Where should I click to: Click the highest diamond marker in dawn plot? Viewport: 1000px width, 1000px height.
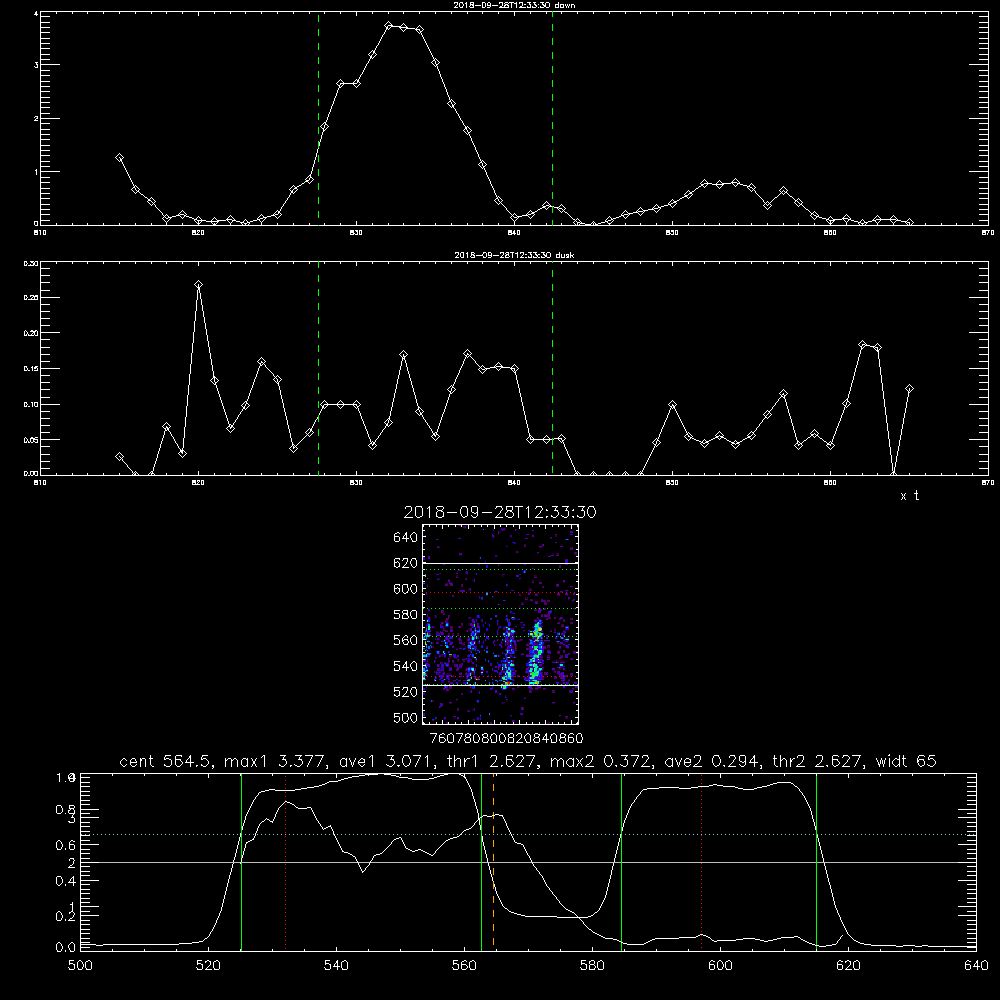pyautogui.click(x=388, y=26)
